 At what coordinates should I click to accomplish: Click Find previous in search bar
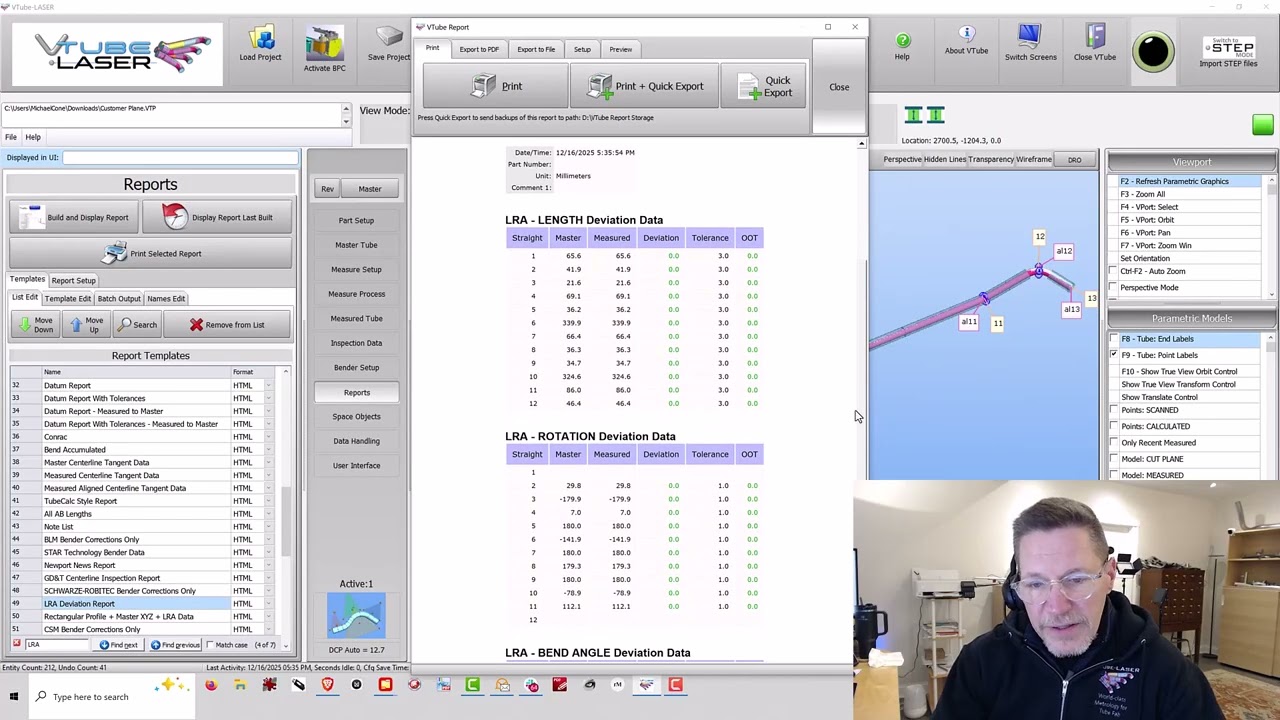coord(175,645)
